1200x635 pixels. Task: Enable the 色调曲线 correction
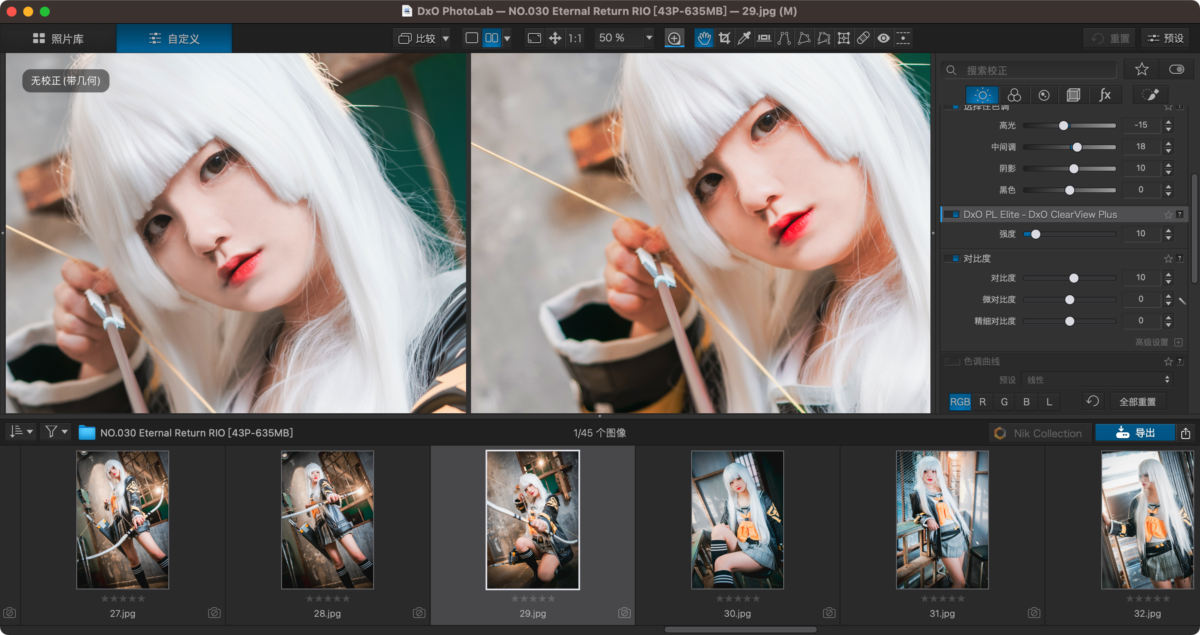click(x=952, y=361)
